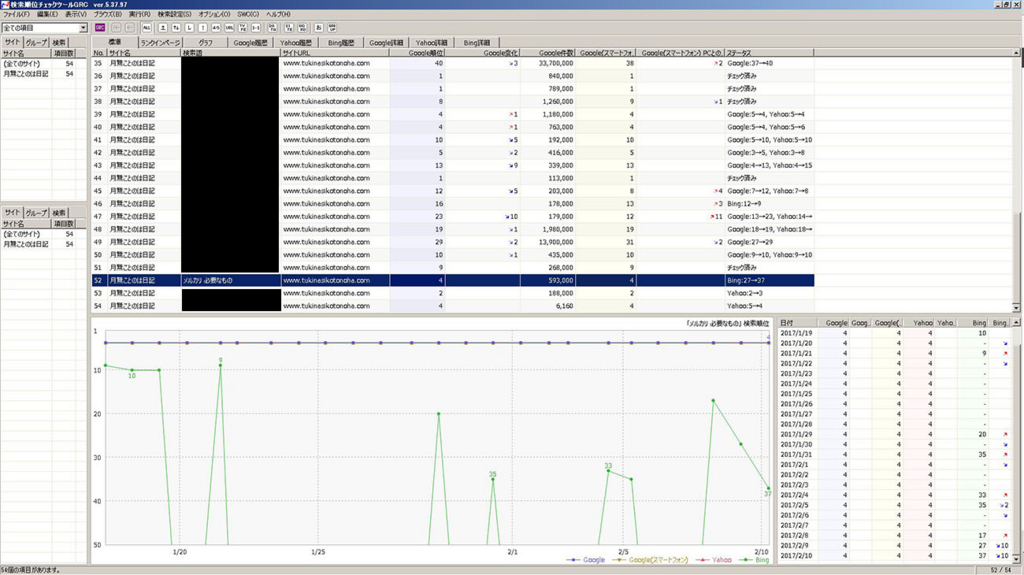
Task: Click the Google legend entry under the graph
Action: 586,560
